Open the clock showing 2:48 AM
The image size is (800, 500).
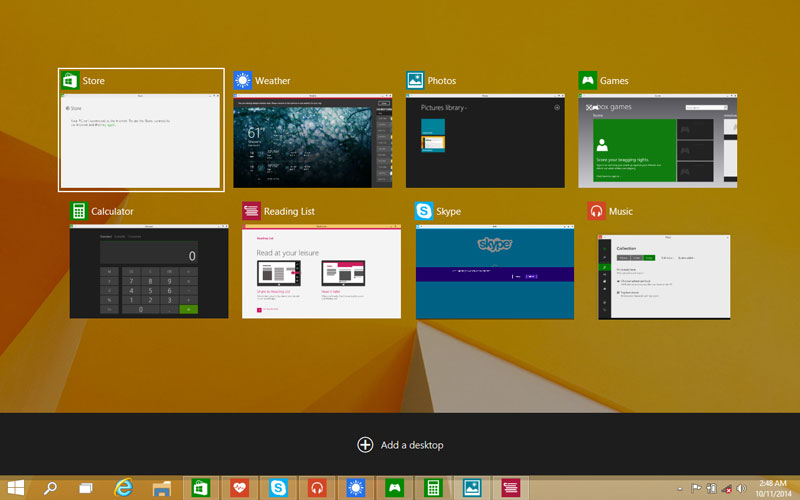coord(772,488)
